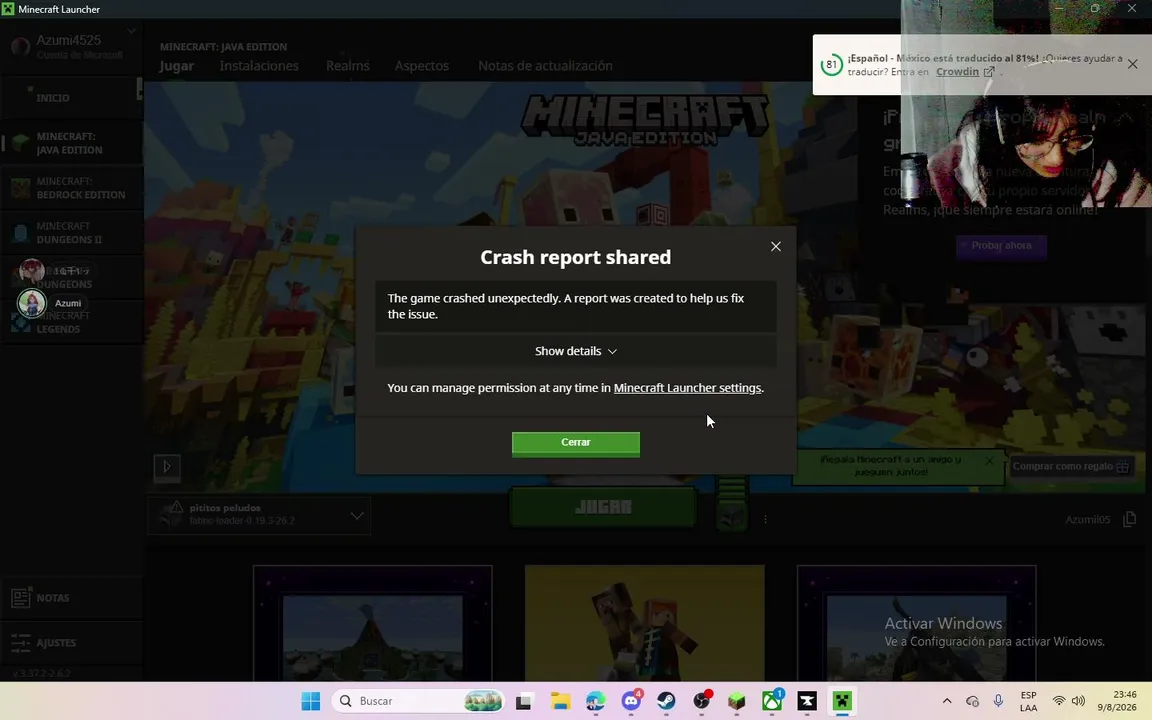The width and height of the screenshot is (1152, 720).
Task: Open the Realms tab
Action: 348,65
